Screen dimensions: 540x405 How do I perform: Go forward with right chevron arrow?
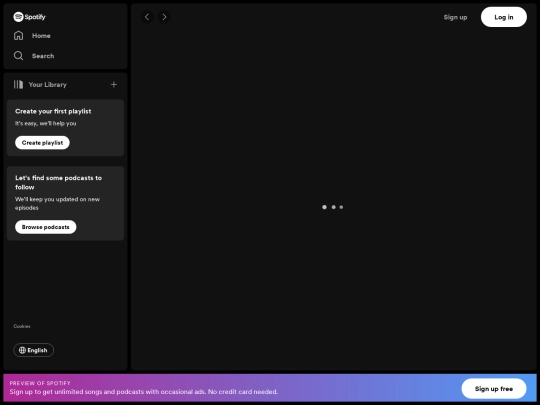[164, 17]
